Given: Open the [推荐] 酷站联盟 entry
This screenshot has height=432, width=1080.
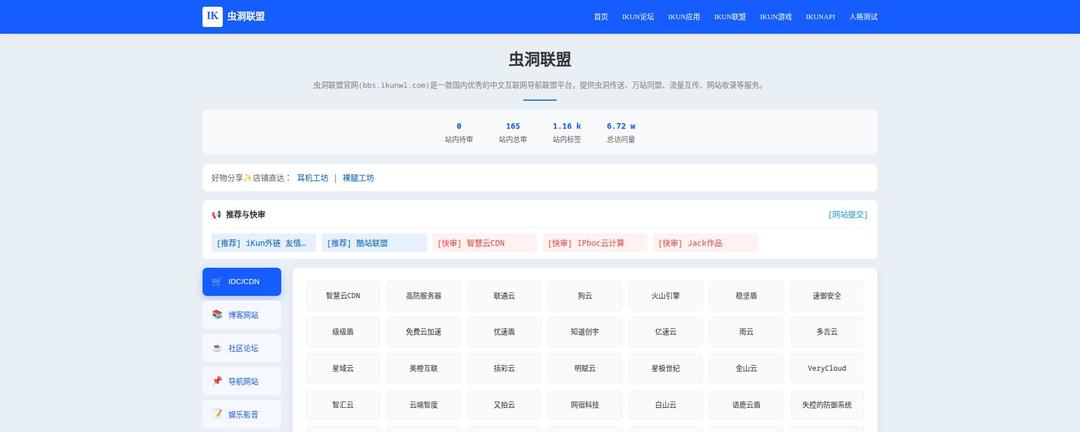Looking at the screenshot, I should point(374,243).
